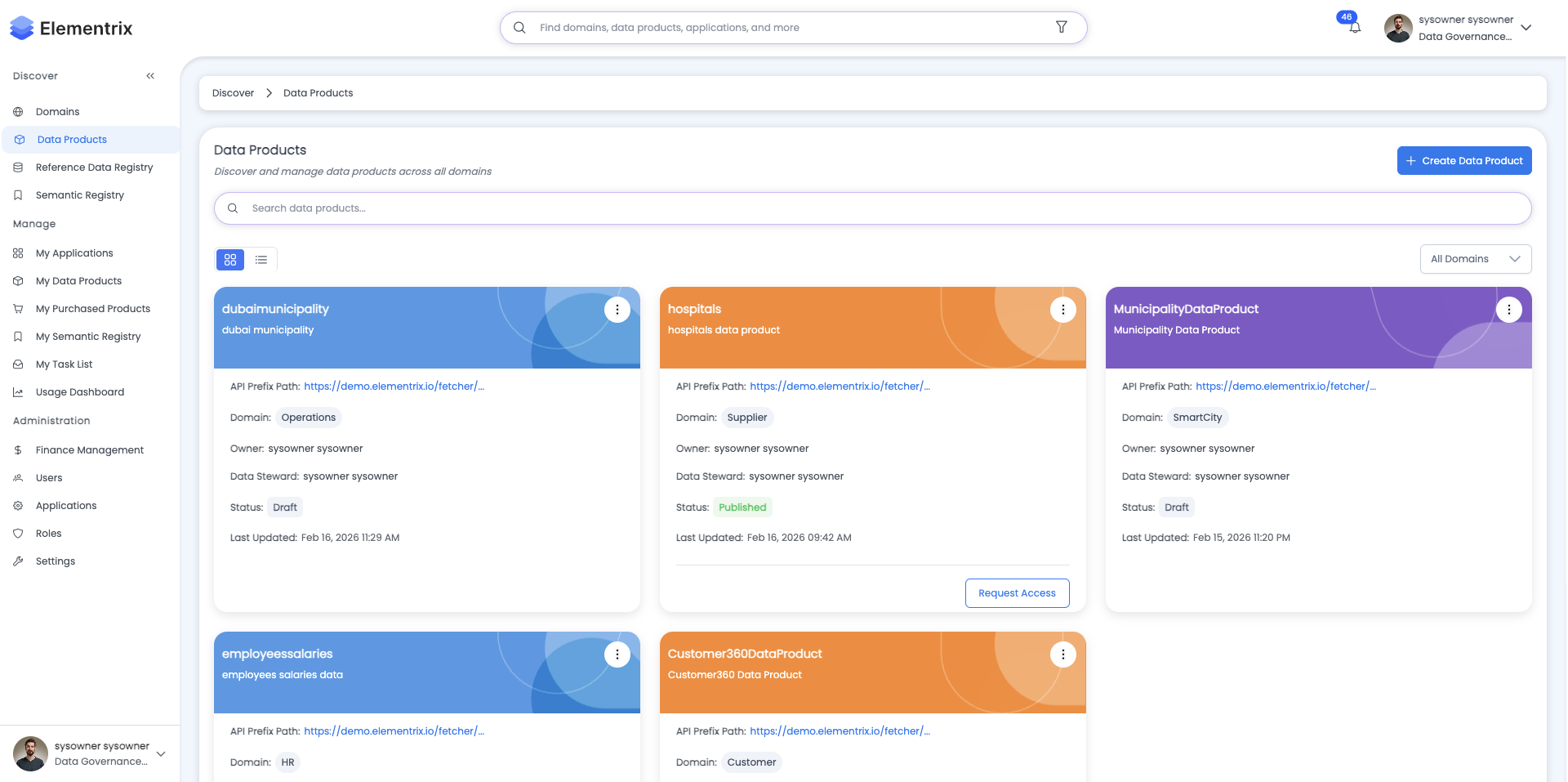Expand the user profile menu at top right
Viewport: 1568px width, 782px height.
(1526, 27)
